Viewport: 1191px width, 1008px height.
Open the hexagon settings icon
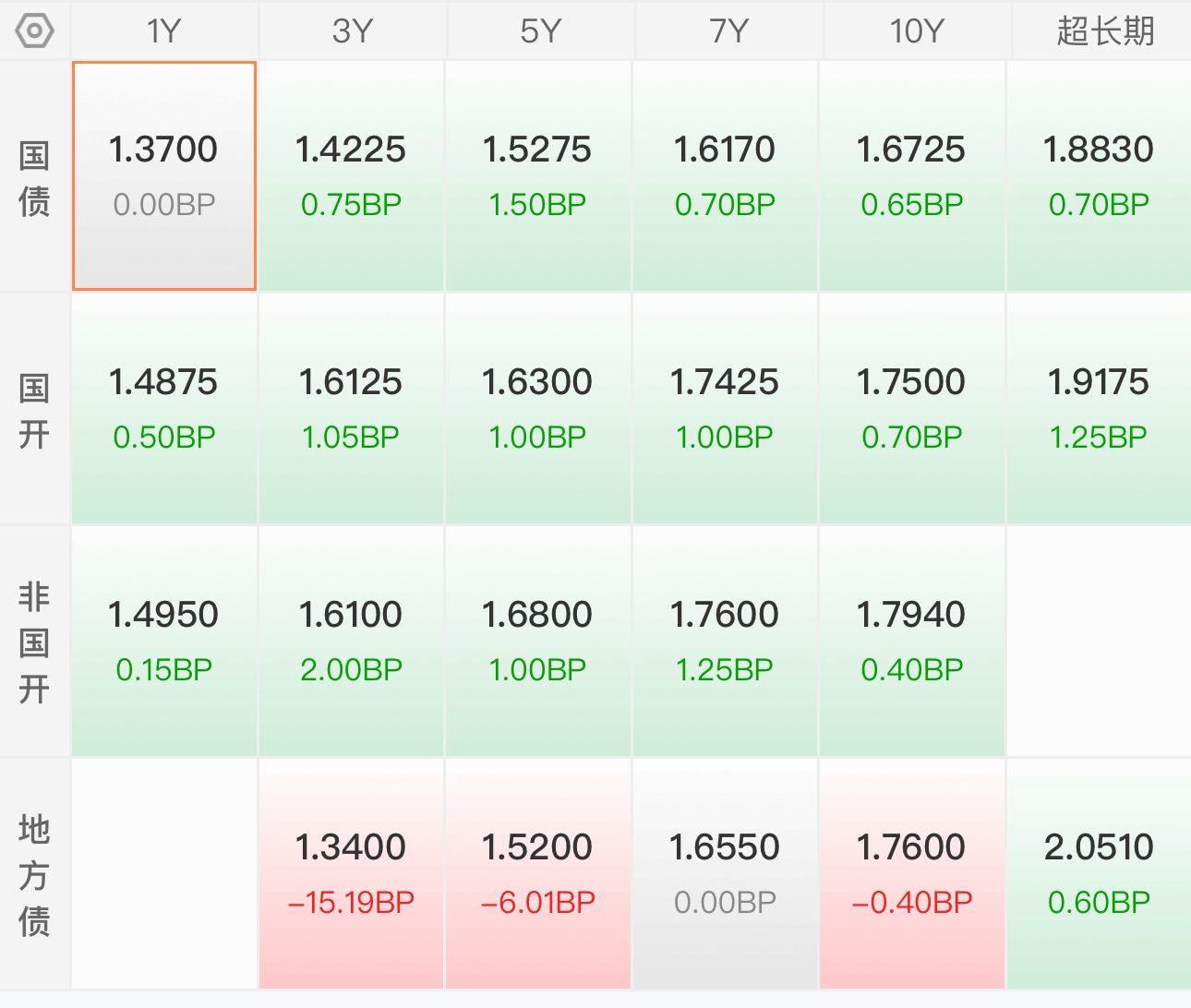[34, 31]
